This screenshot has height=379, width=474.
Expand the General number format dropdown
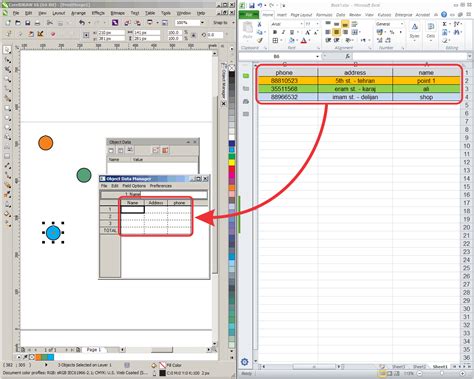click(402, 24)
